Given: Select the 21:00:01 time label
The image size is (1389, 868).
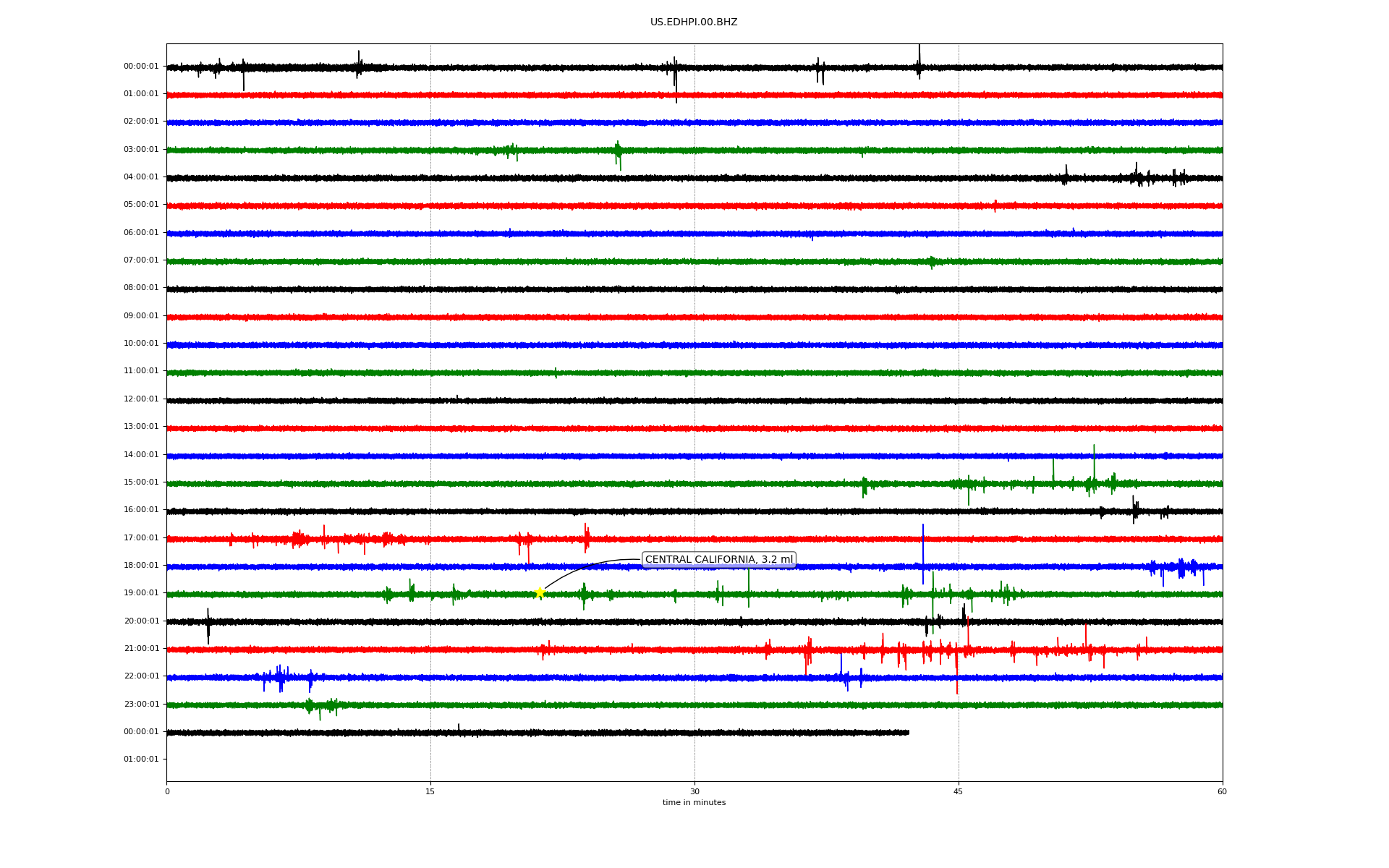Looking at the screenshot, I should click(141, 648).
